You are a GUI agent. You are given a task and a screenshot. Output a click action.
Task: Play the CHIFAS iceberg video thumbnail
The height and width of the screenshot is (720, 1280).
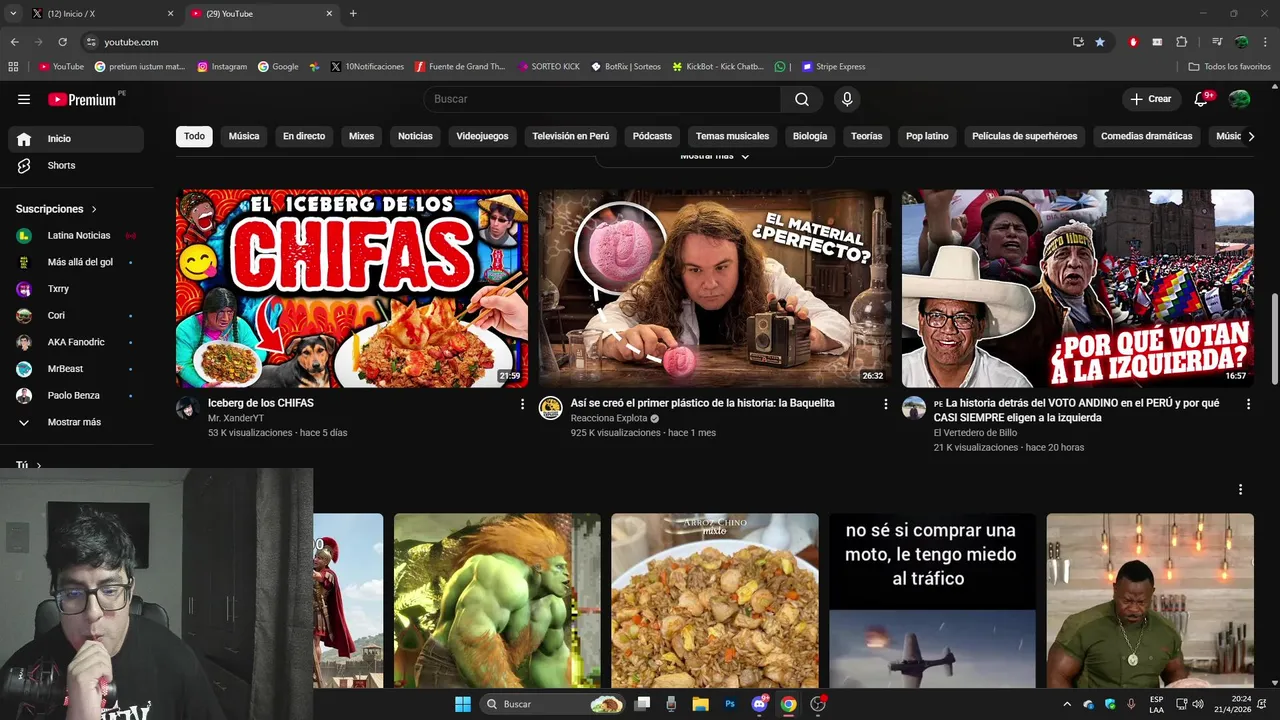tap(352, 288)
